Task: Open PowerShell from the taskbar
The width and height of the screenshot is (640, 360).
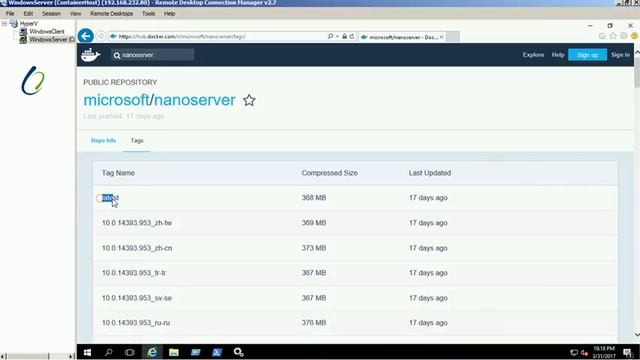Action: (217, 352)
